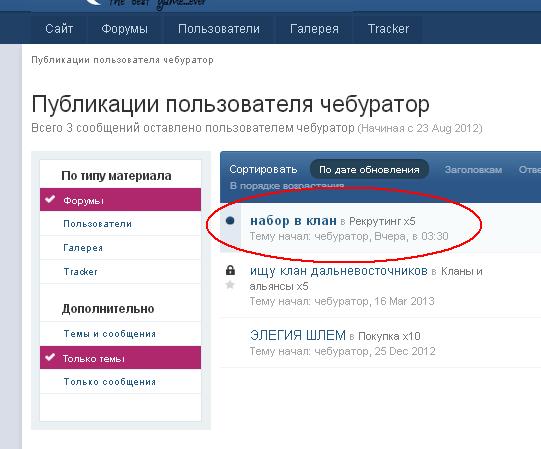Open the topic набор в клан
The image size is (541, 449).
tap(293, 221)
